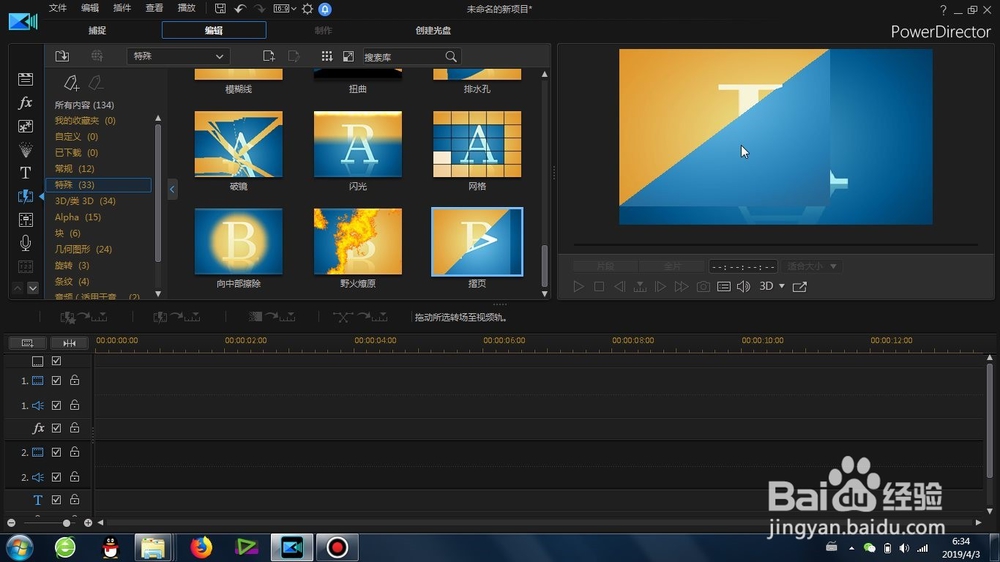Toggle title track enable checkbox
The width and height of the screenshot is (1000, 562).
(x=56, y=499)
